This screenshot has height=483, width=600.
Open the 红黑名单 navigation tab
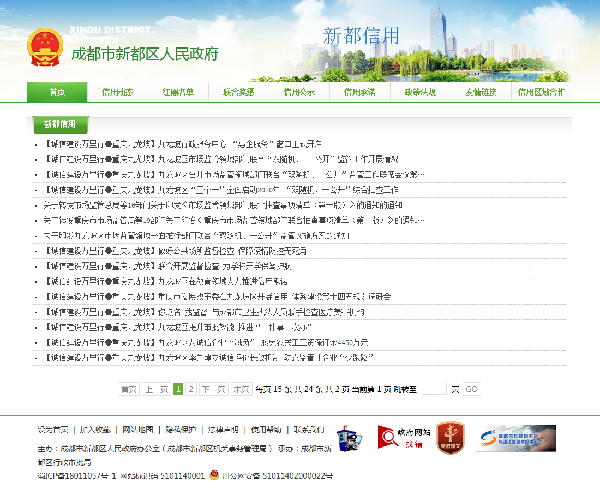point(178,92)
